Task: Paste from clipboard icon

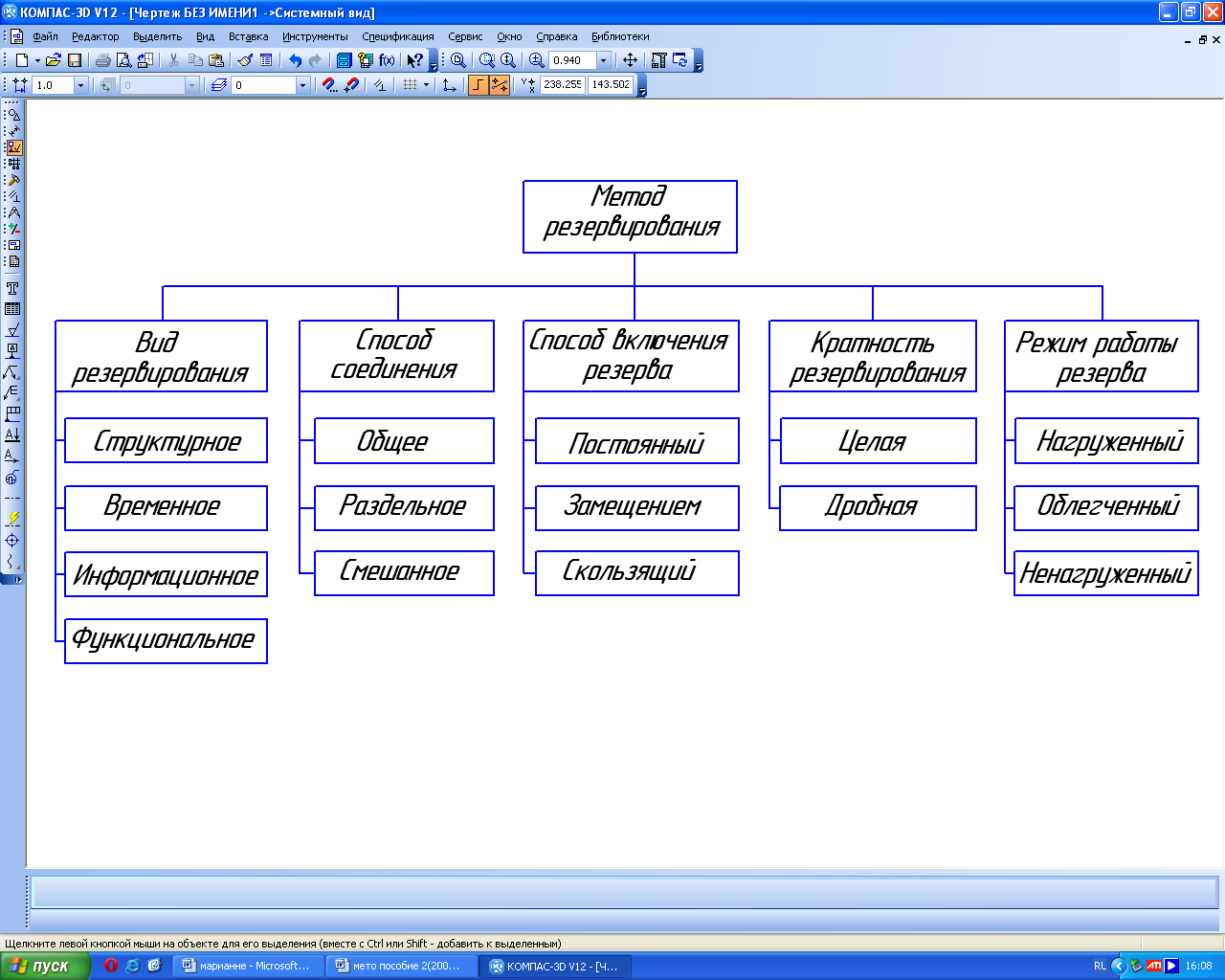Action: pos(215,60)
